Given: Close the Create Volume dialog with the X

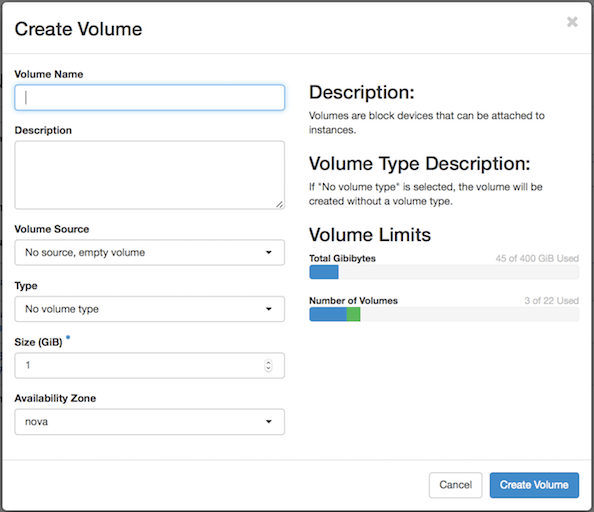Looking at the screenshot, I should click(x=572, y=22).
